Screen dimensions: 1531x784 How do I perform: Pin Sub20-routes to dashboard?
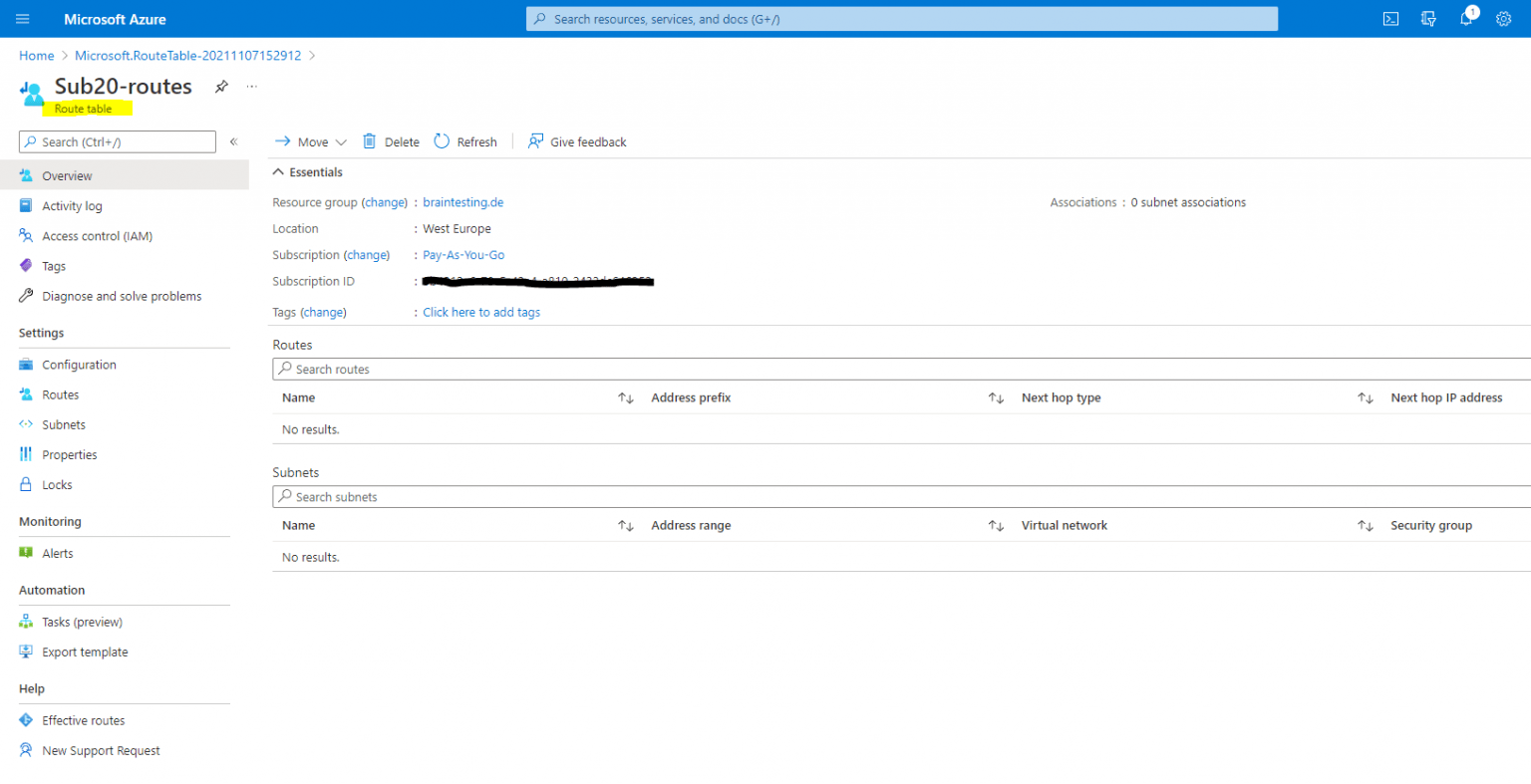[221, 87]
